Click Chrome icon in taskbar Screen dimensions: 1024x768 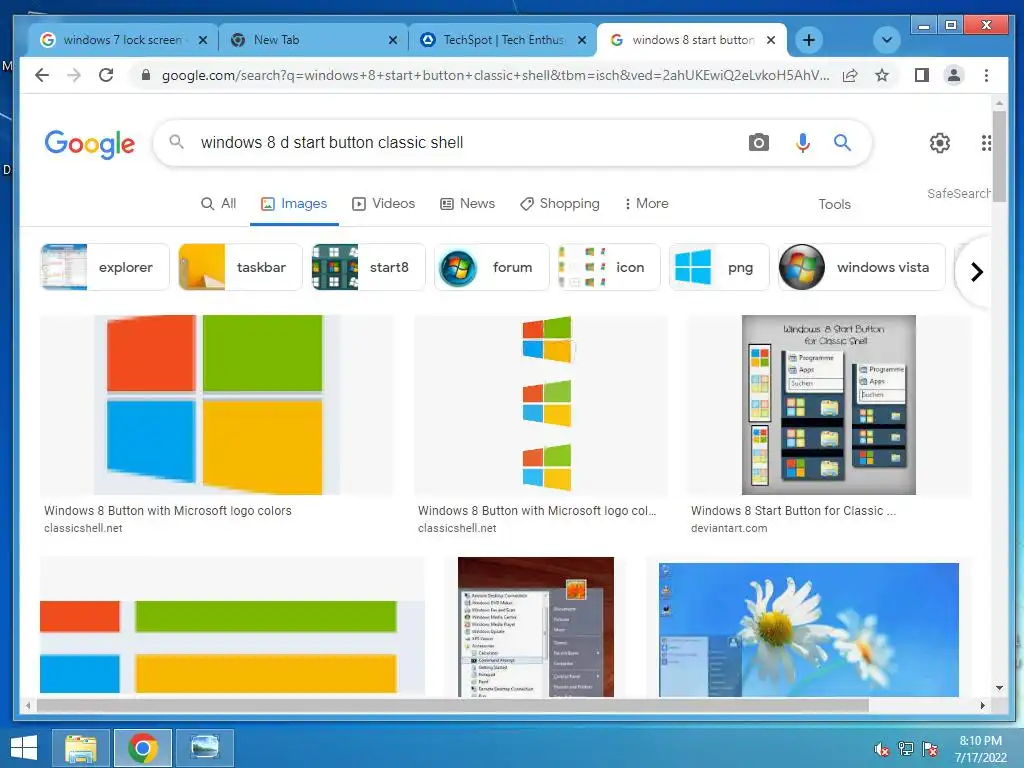143,748
